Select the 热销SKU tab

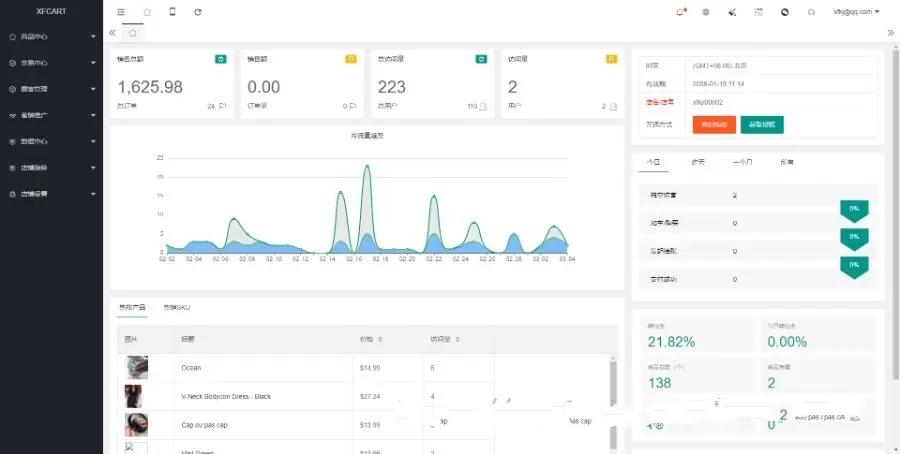[177, 307]
